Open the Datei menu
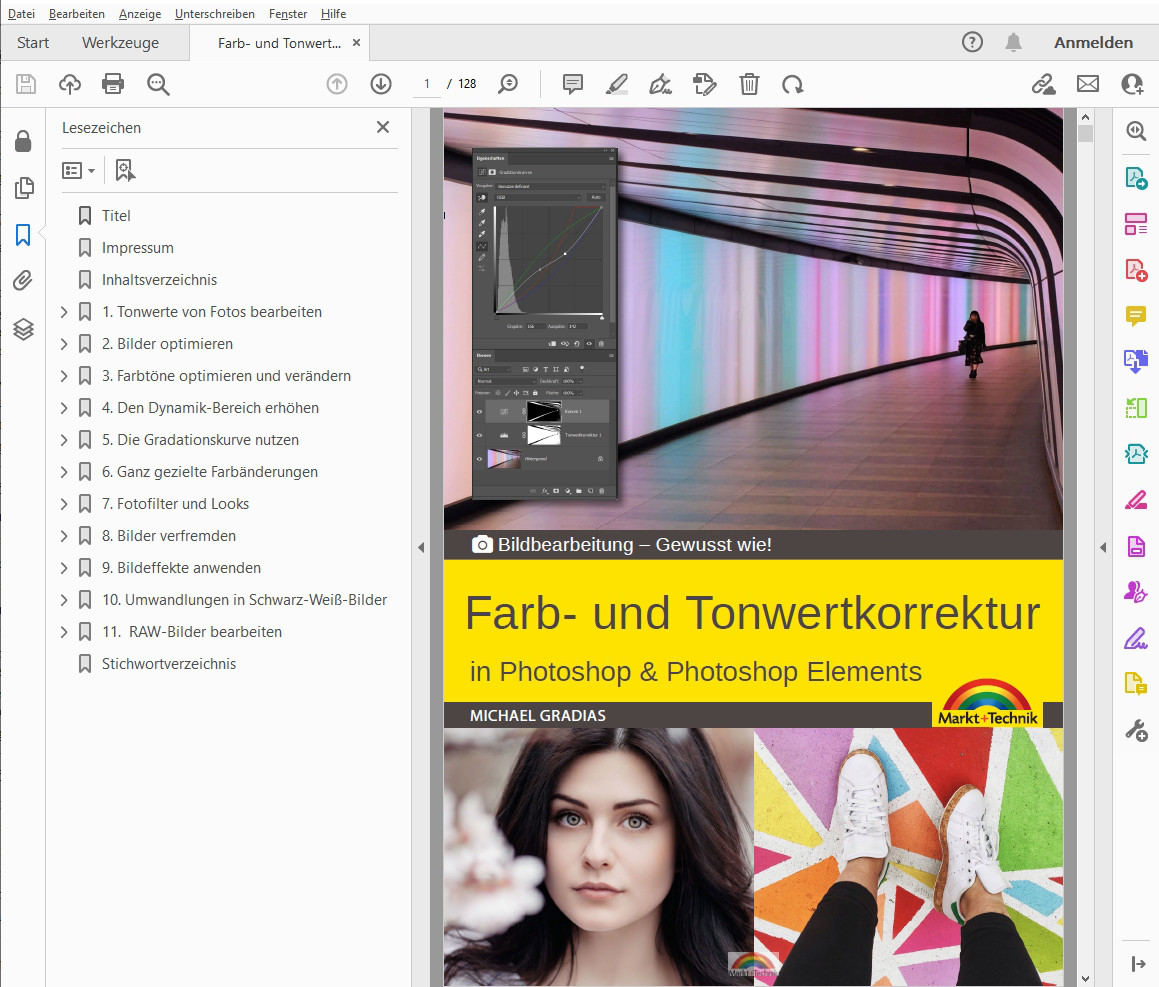This screenshot has width=1159, height=987. (21, 13)
